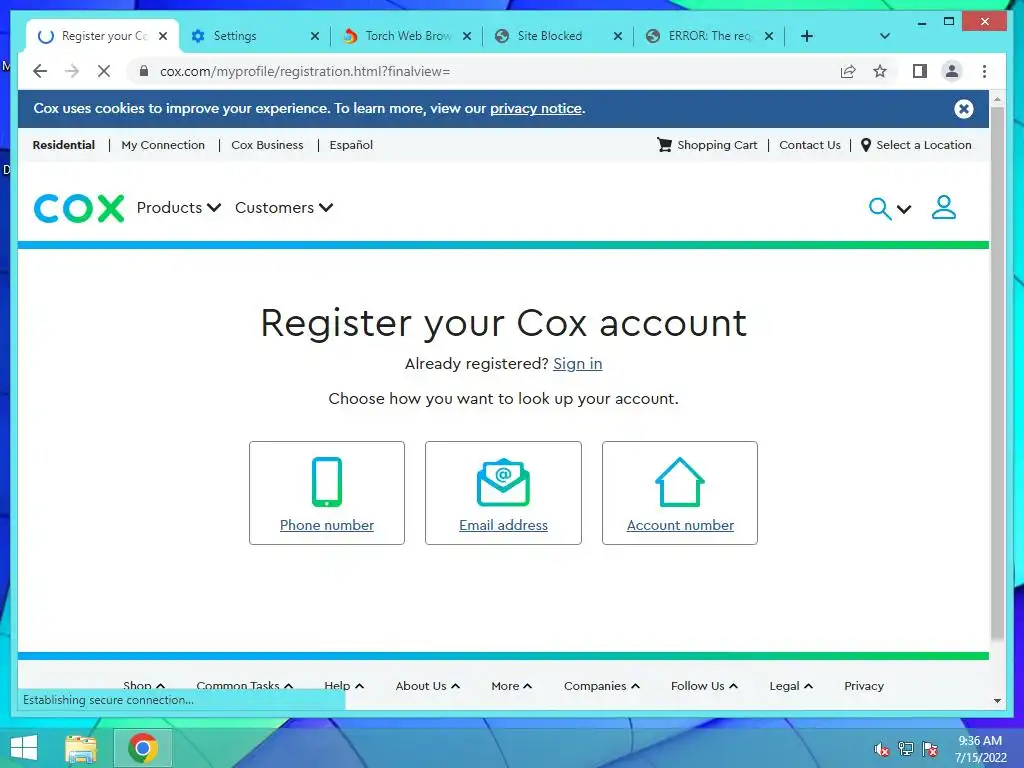1024x768 pixels.
Task: Bookmark this page with the star icon
Action: pyautogui.click(x=880, y=71)
